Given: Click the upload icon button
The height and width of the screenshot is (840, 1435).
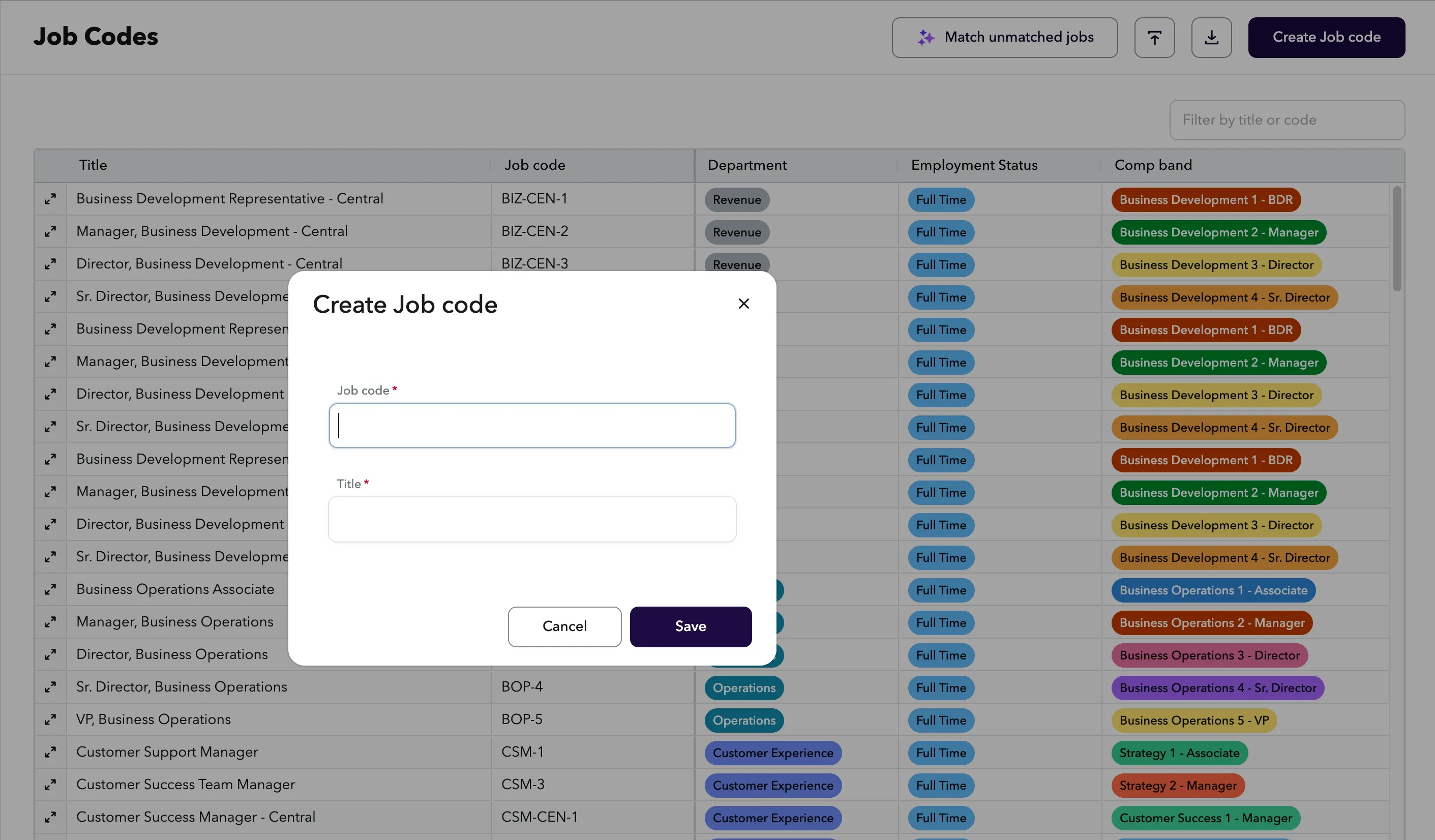Looking at the screenshot, I should (x=1154, y=37).
